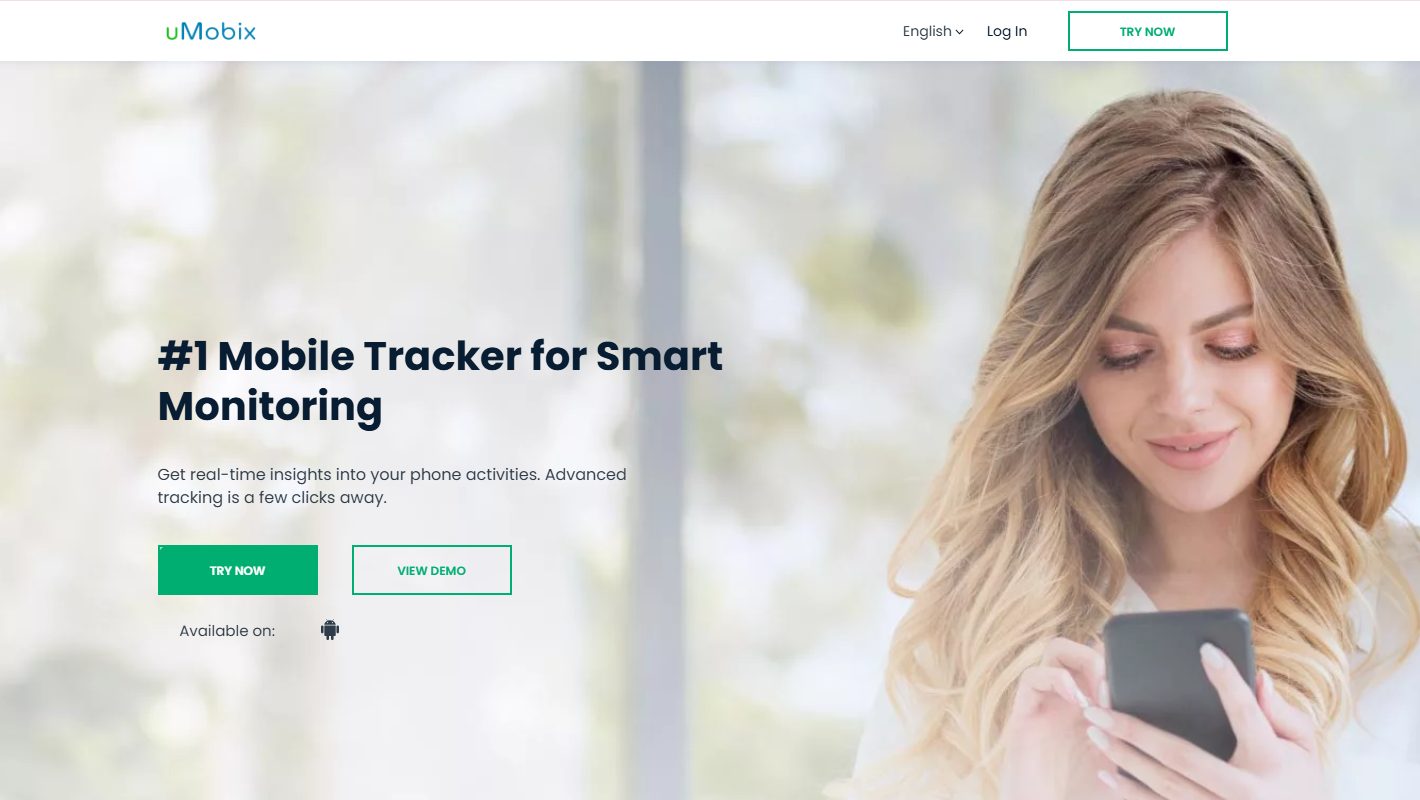Click the Android platform icon
Screen dimensions: 1420x800
click(330, 630)
